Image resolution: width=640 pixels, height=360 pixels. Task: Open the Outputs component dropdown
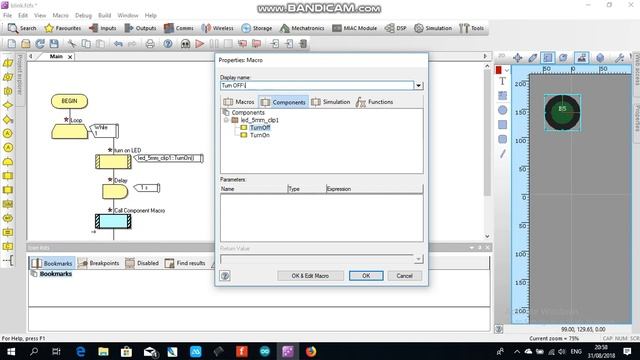[140, 28]
